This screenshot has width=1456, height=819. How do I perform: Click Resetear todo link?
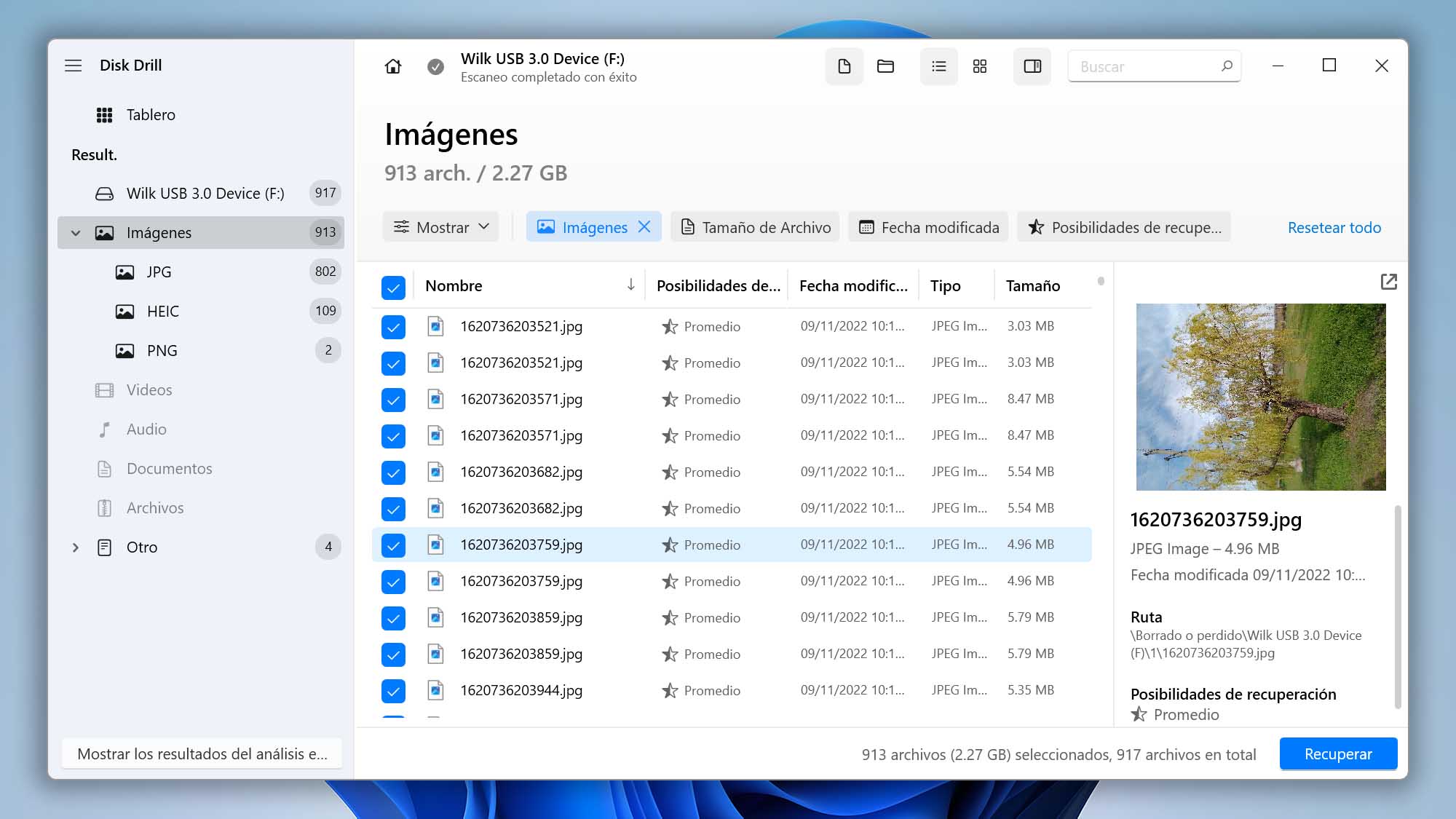click(x=1334, y=228)
